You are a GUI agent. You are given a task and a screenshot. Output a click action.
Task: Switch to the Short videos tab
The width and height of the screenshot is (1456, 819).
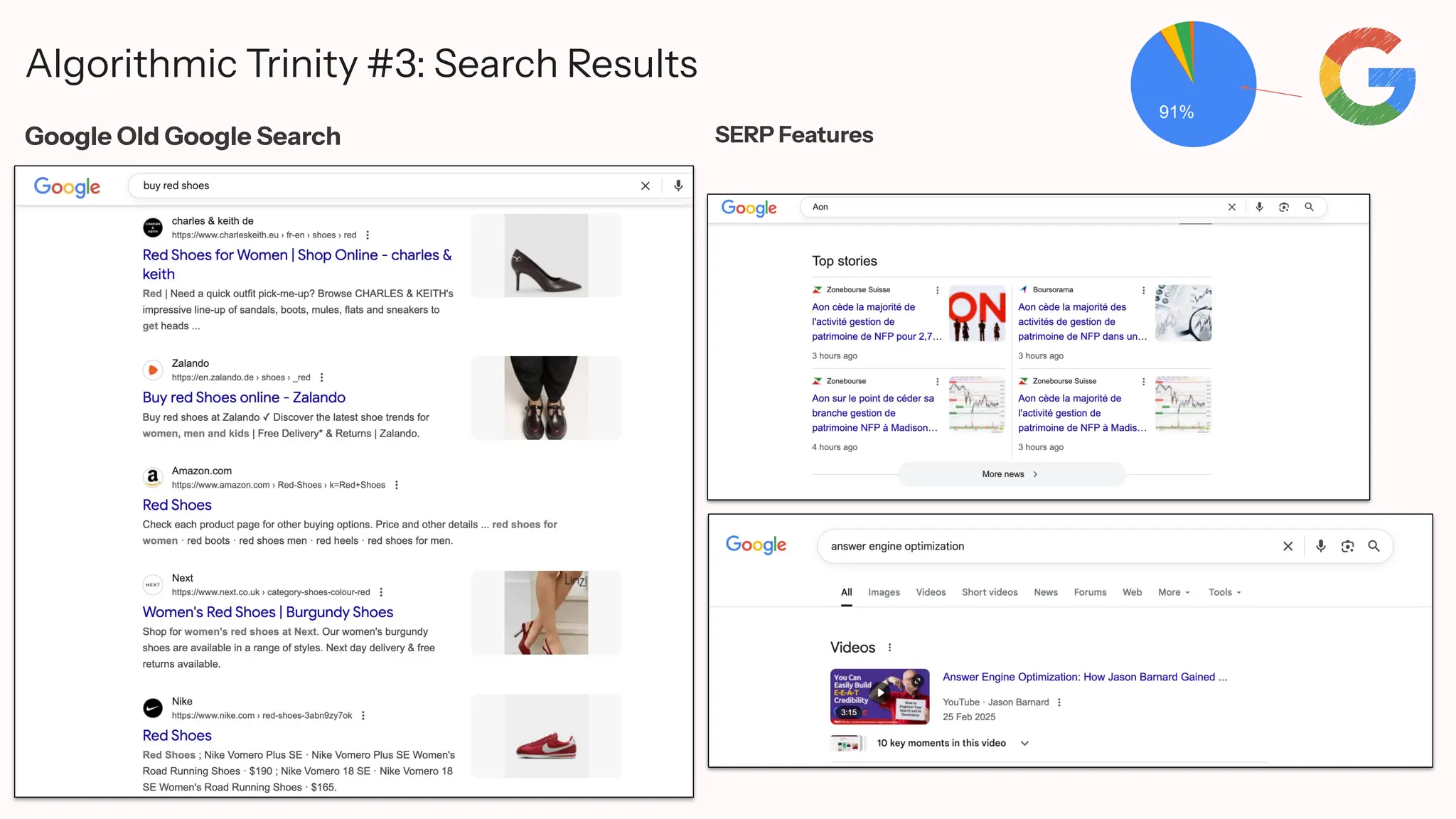[x=990, y=592]
